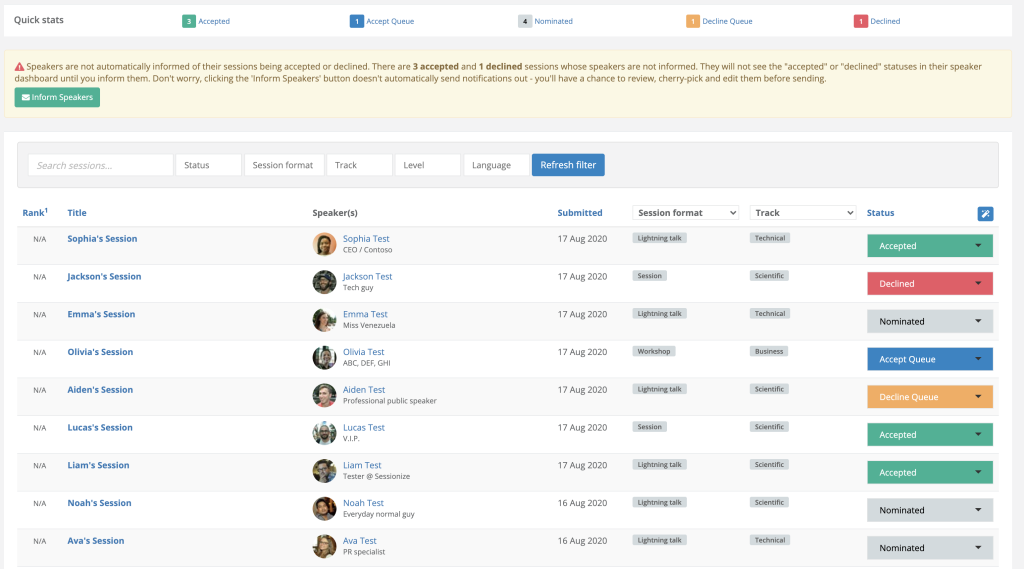The height and width of the screenshot is (569, 1024).
Task: Click the Accept Queue count badge
Action: [x=356, y=21]
